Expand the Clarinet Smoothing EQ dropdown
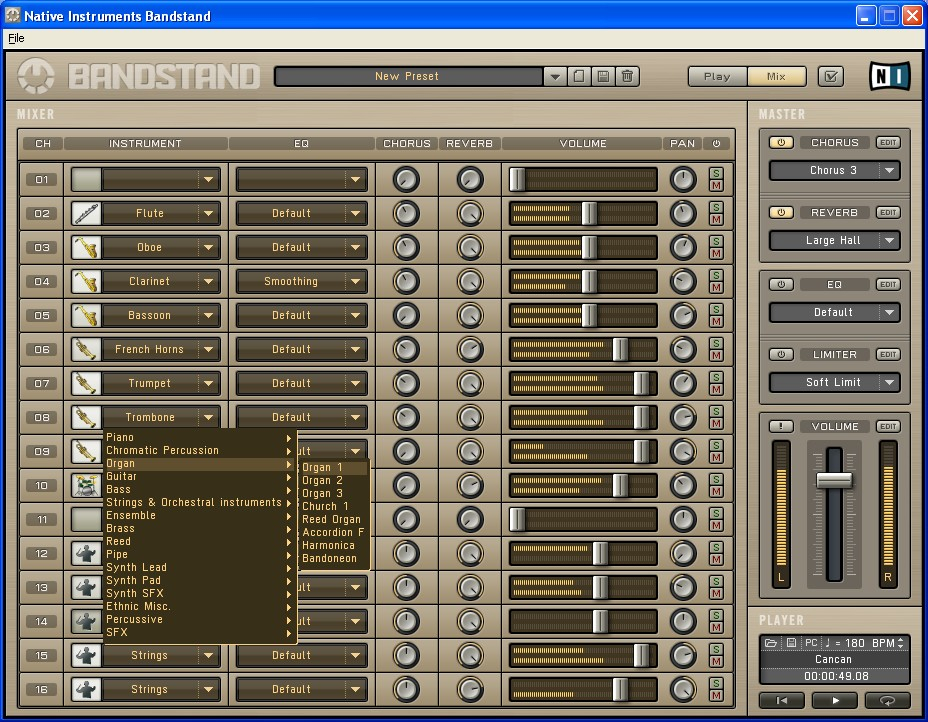 tap(355, 282)
